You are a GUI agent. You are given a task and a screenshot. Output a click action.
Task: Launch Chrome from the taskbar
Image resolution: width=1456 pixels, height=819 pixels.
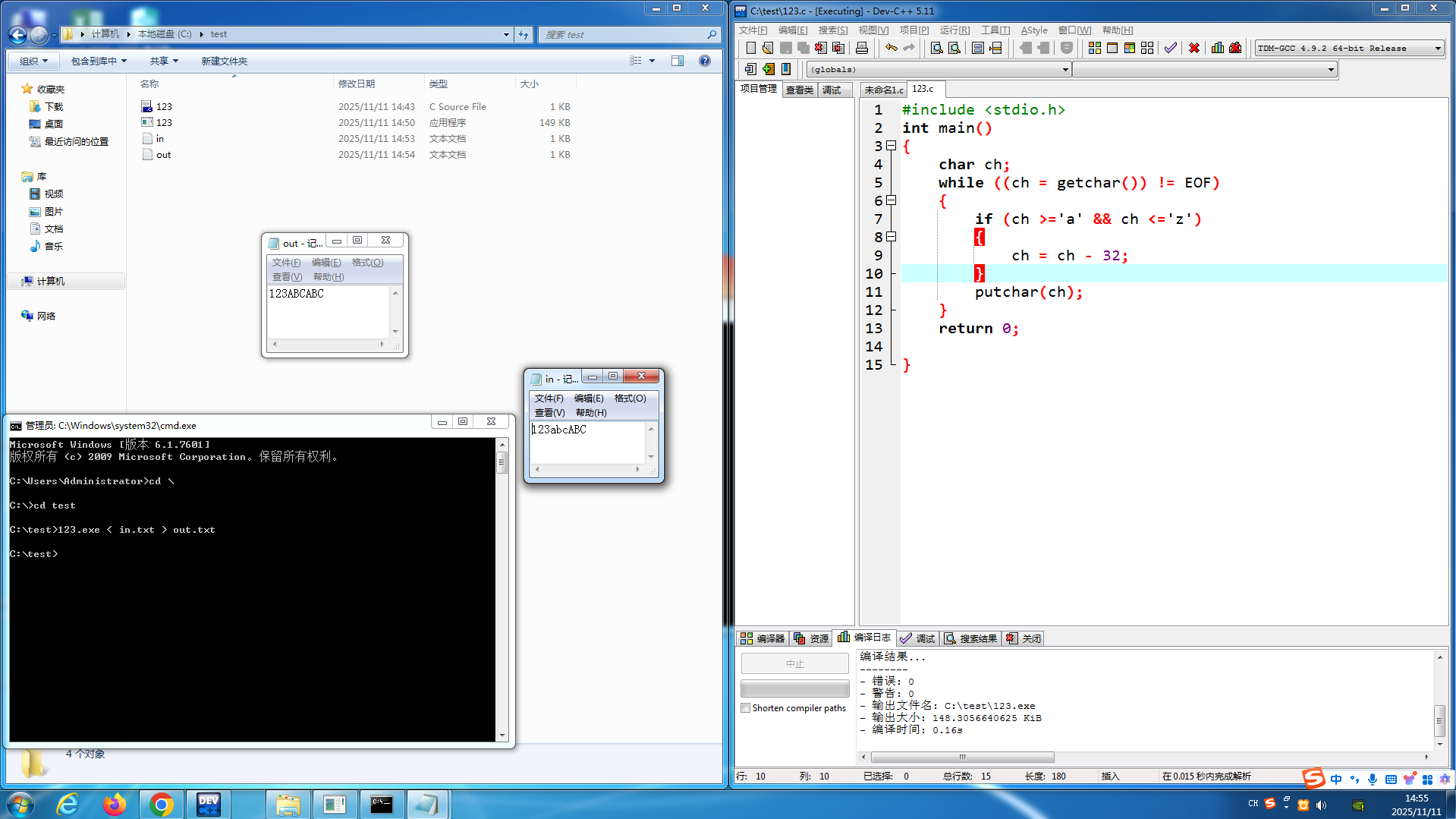click(162, 804)
